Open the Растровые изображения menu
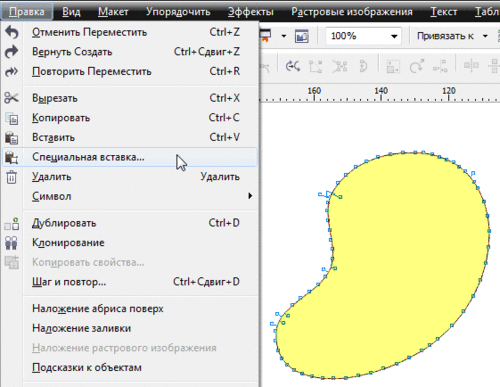Screen dimensions: 500x387 click(352, 12)
